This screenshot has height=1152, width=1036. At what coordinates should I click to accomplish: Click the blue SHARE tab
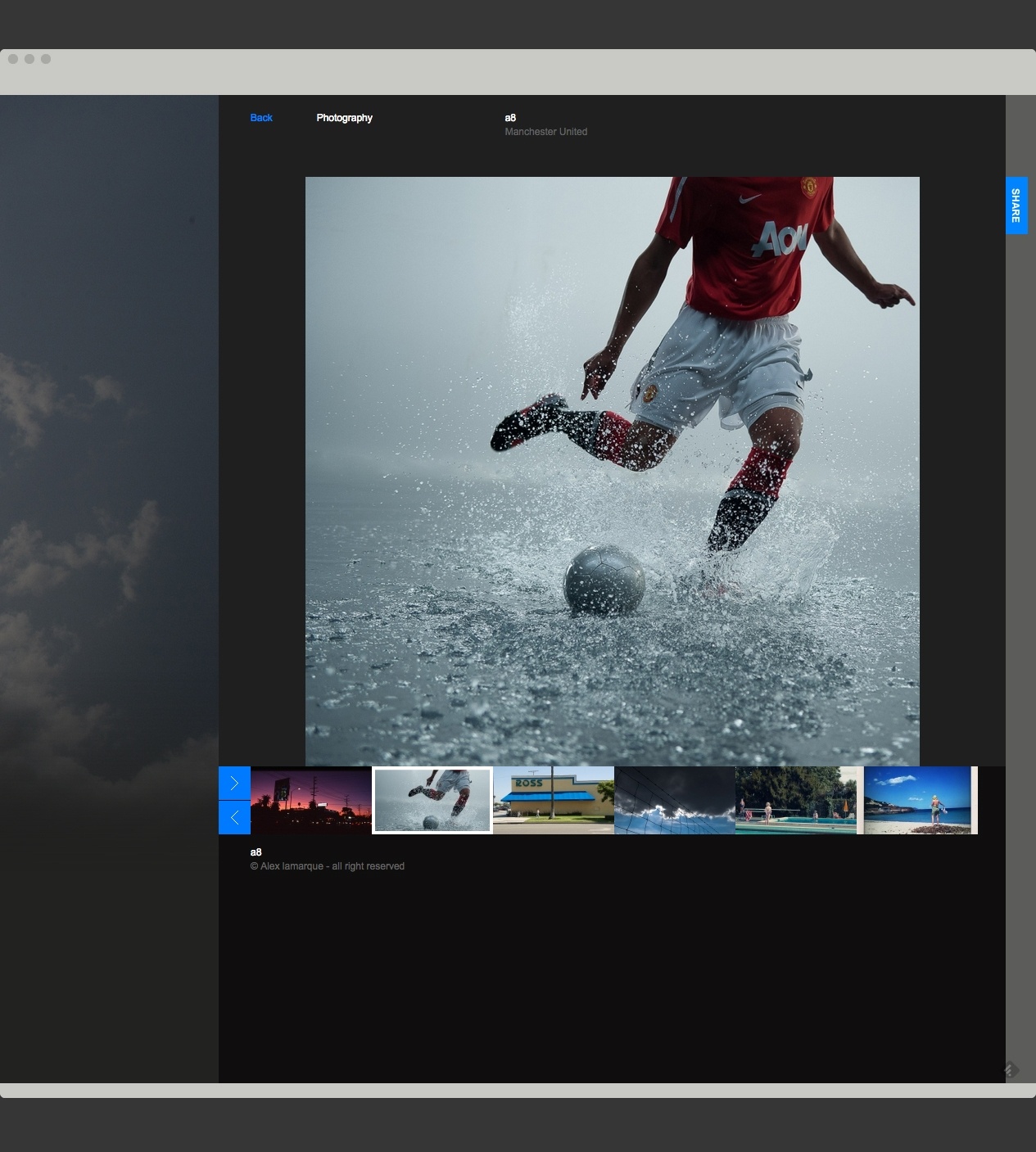pyautogui.click(x=1016, y=206)
